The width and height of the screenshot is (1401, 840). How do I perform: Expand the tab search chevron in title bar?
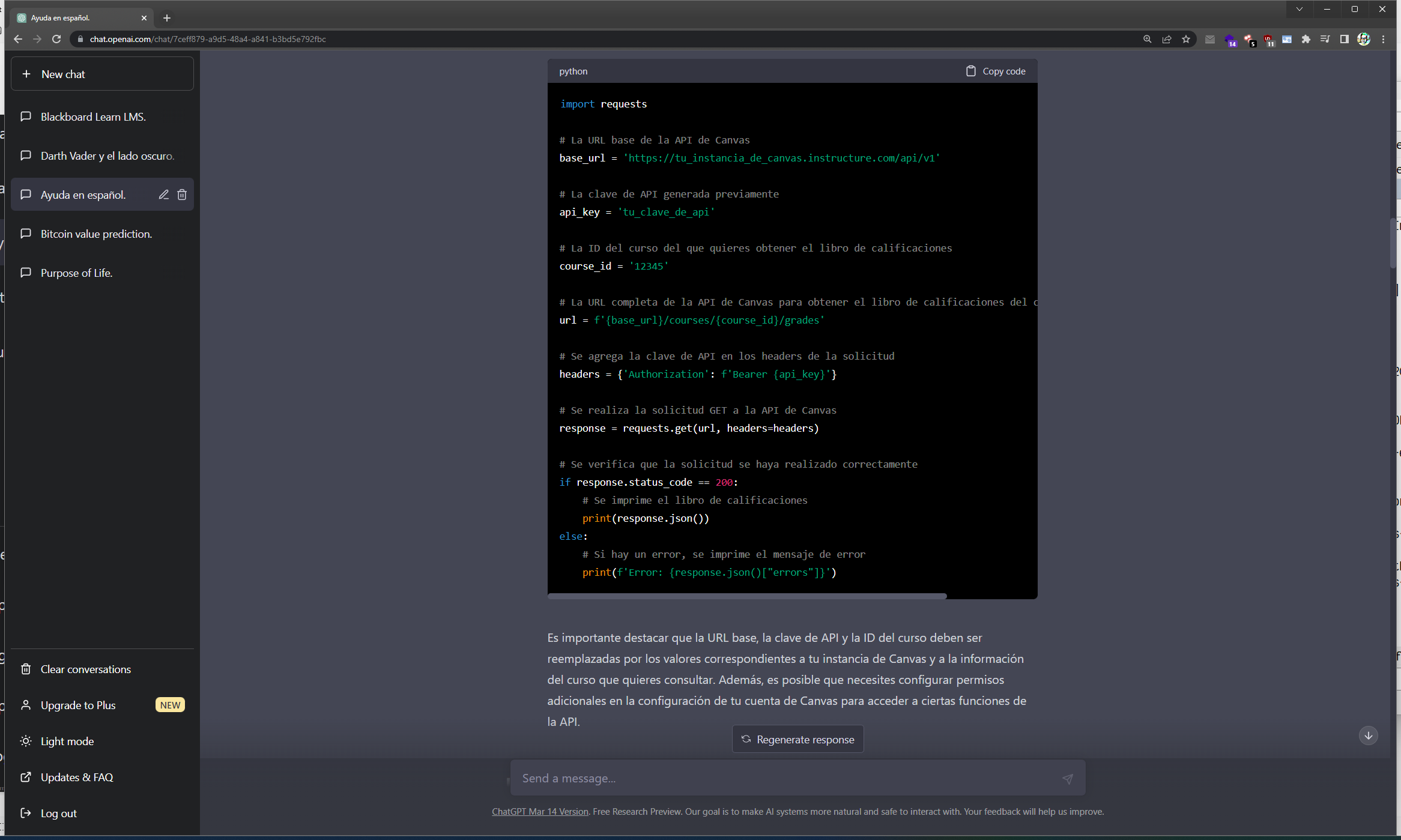pos(1299,9)
